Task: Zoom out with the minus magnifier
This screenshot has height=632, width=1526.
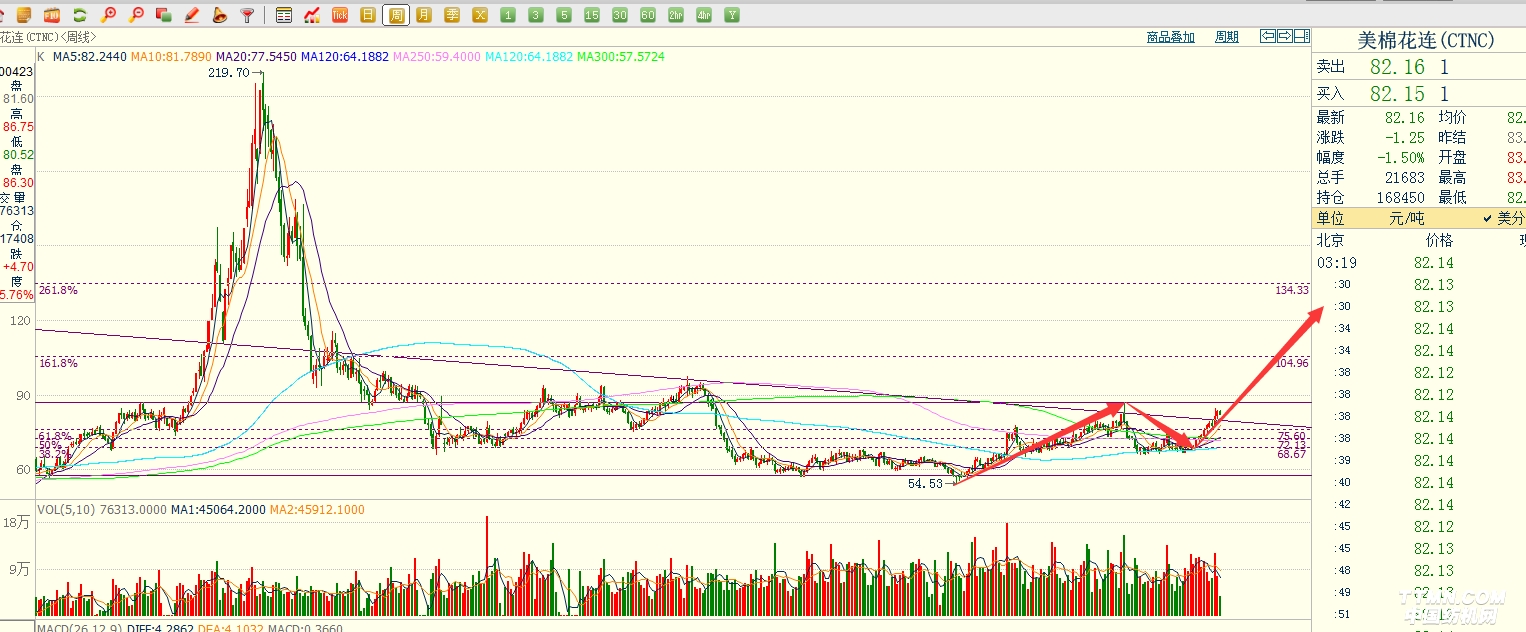Action: pos(136,15)
